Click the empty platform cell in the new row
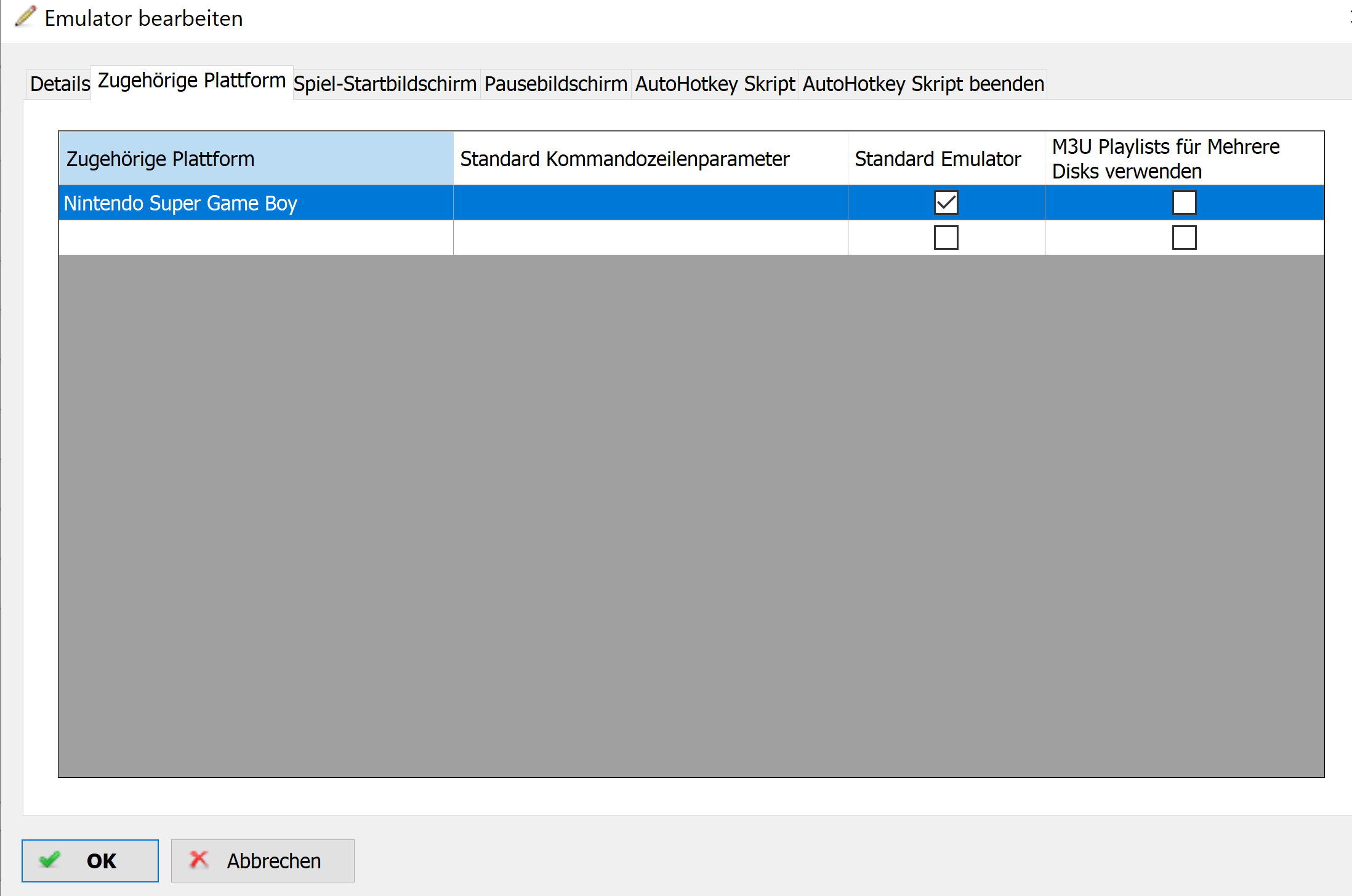Image resolution: width=1352 pixels, height=896 pixels. point(256,238)
